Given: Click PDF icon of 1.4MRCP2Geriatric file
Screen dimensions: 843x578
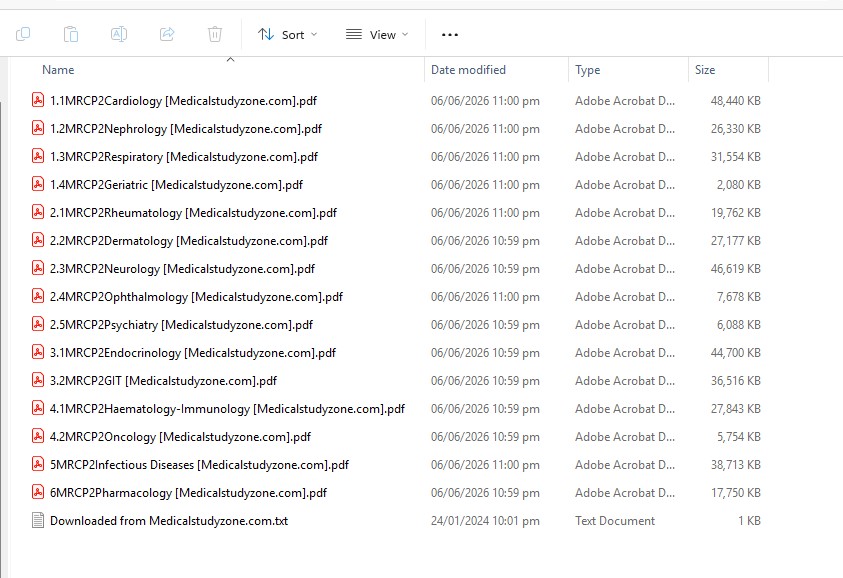Looking at the screenshot, I should pos(38,184).
